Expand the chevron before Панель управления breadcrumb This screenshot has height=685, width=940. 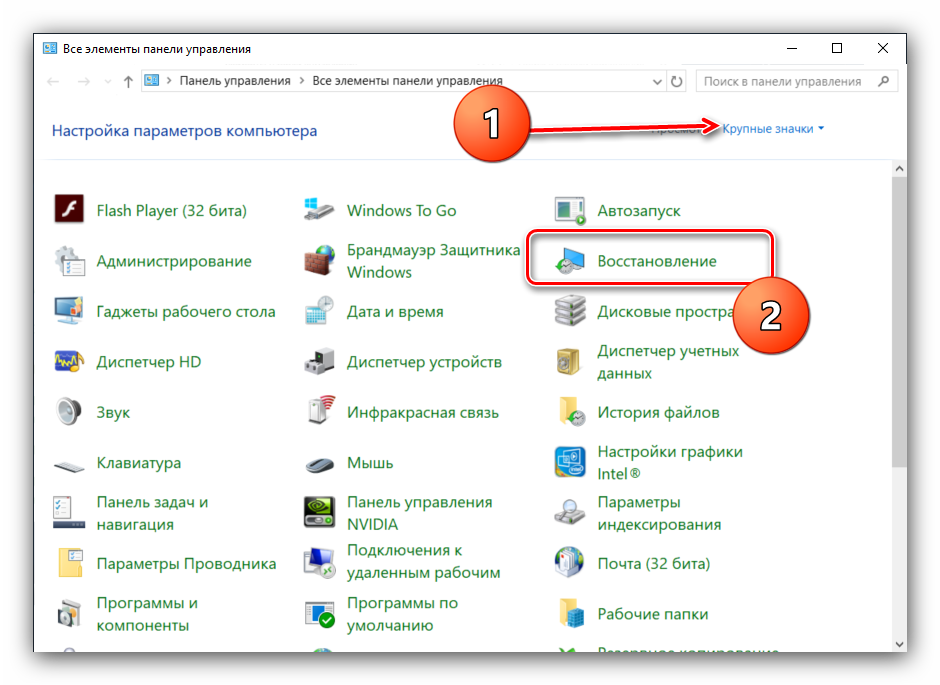[x=169, y=80]
